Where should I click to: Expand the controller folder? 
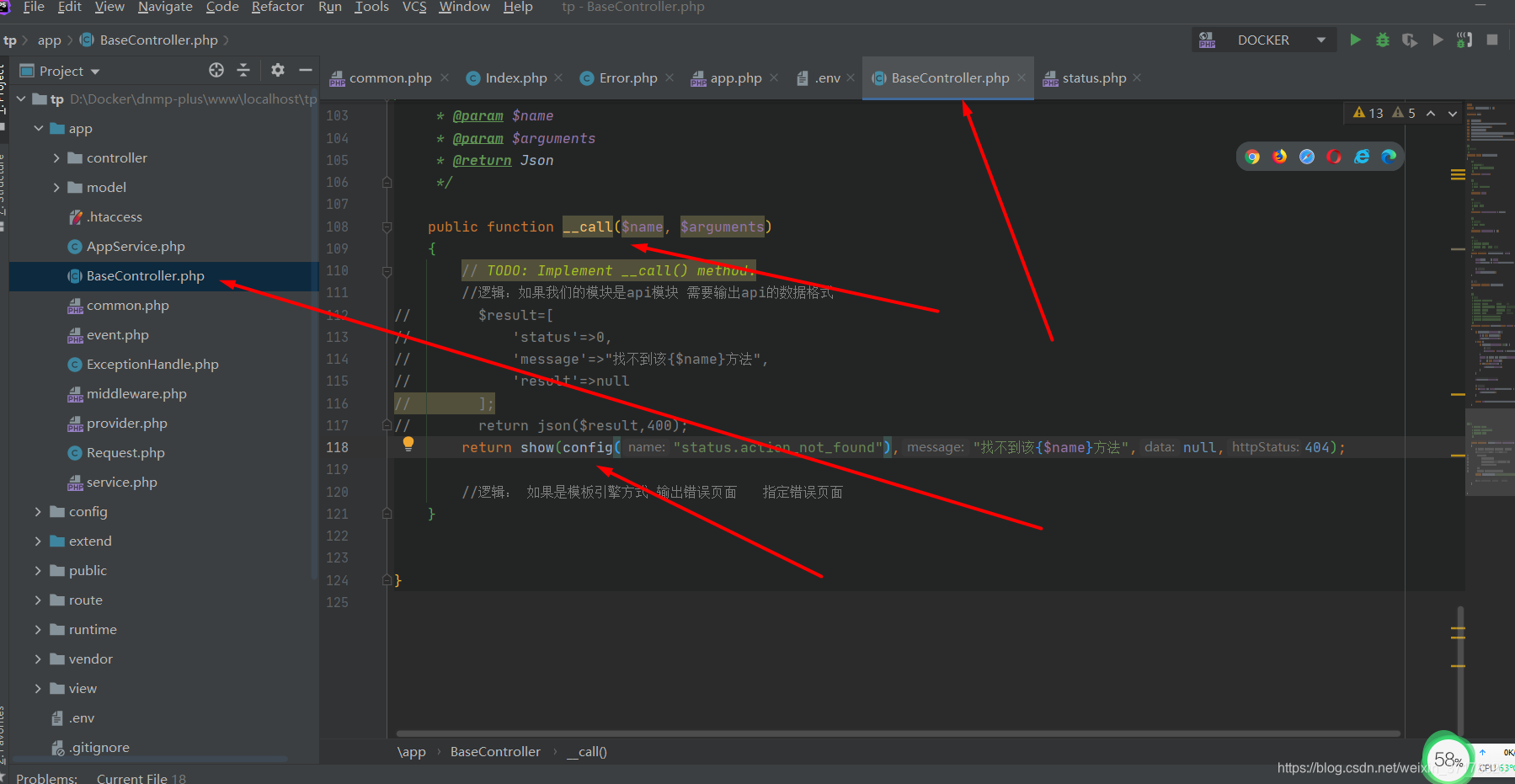[x=56, y=157]
